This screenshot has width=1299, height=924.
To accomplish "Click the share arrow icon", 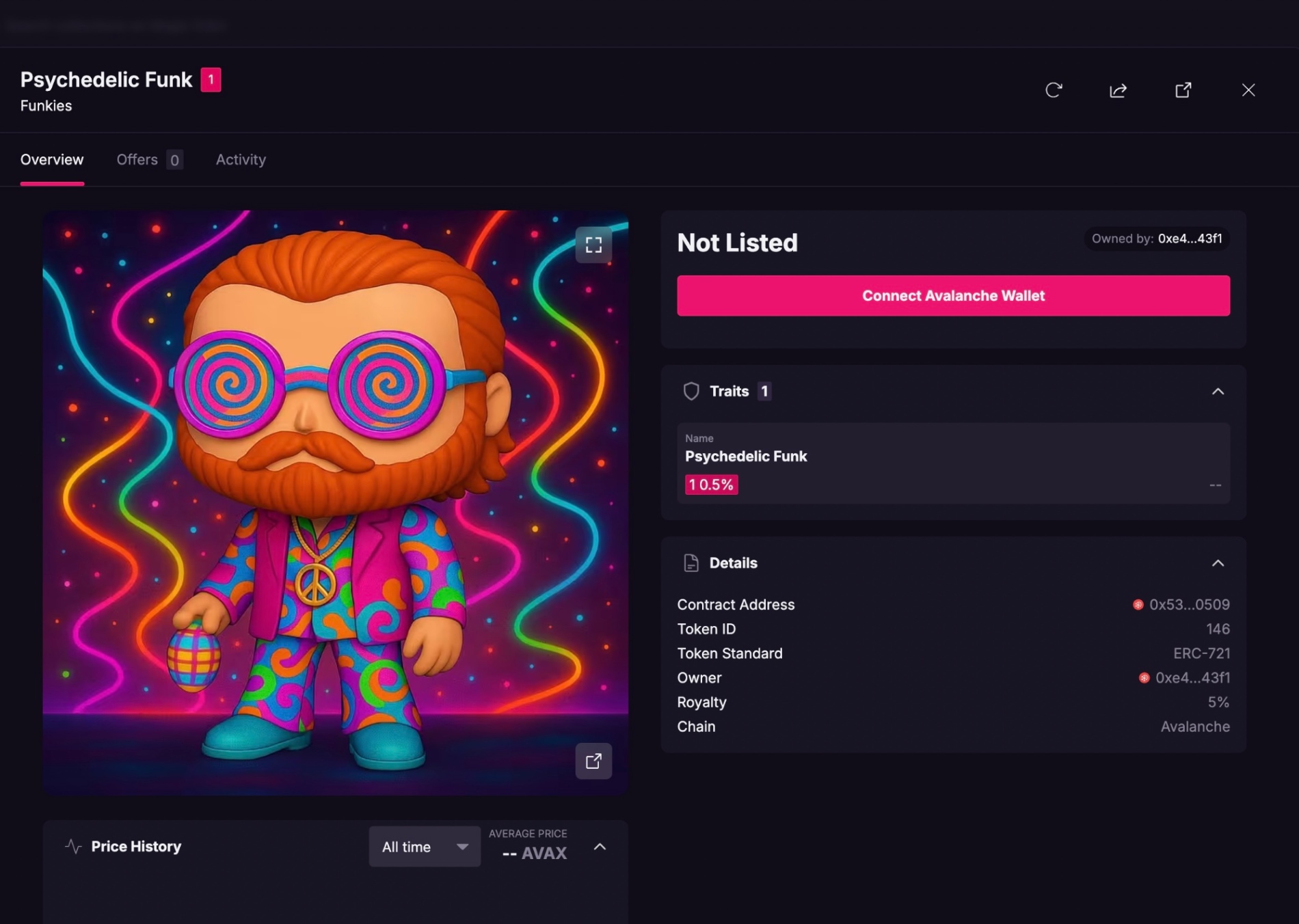I will point(1118,90).
